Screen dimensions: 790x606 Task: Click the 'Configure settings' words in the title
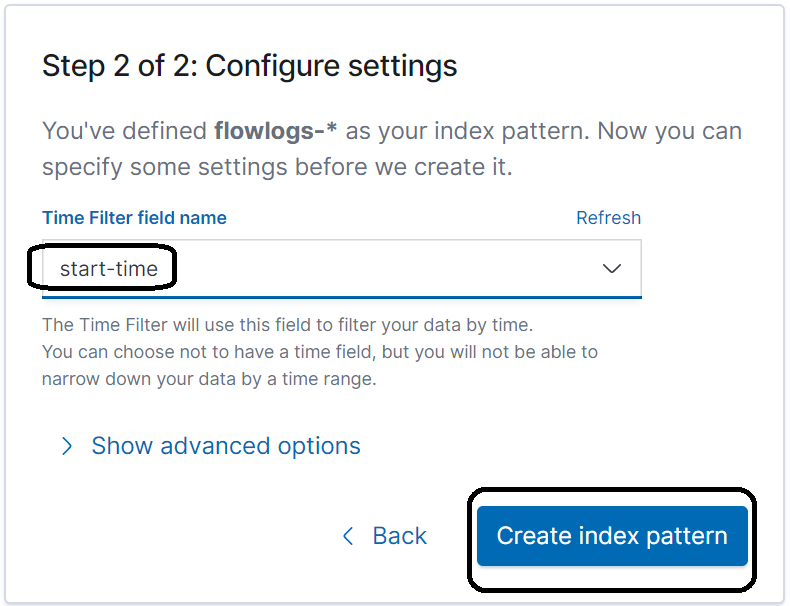(331, 65)
